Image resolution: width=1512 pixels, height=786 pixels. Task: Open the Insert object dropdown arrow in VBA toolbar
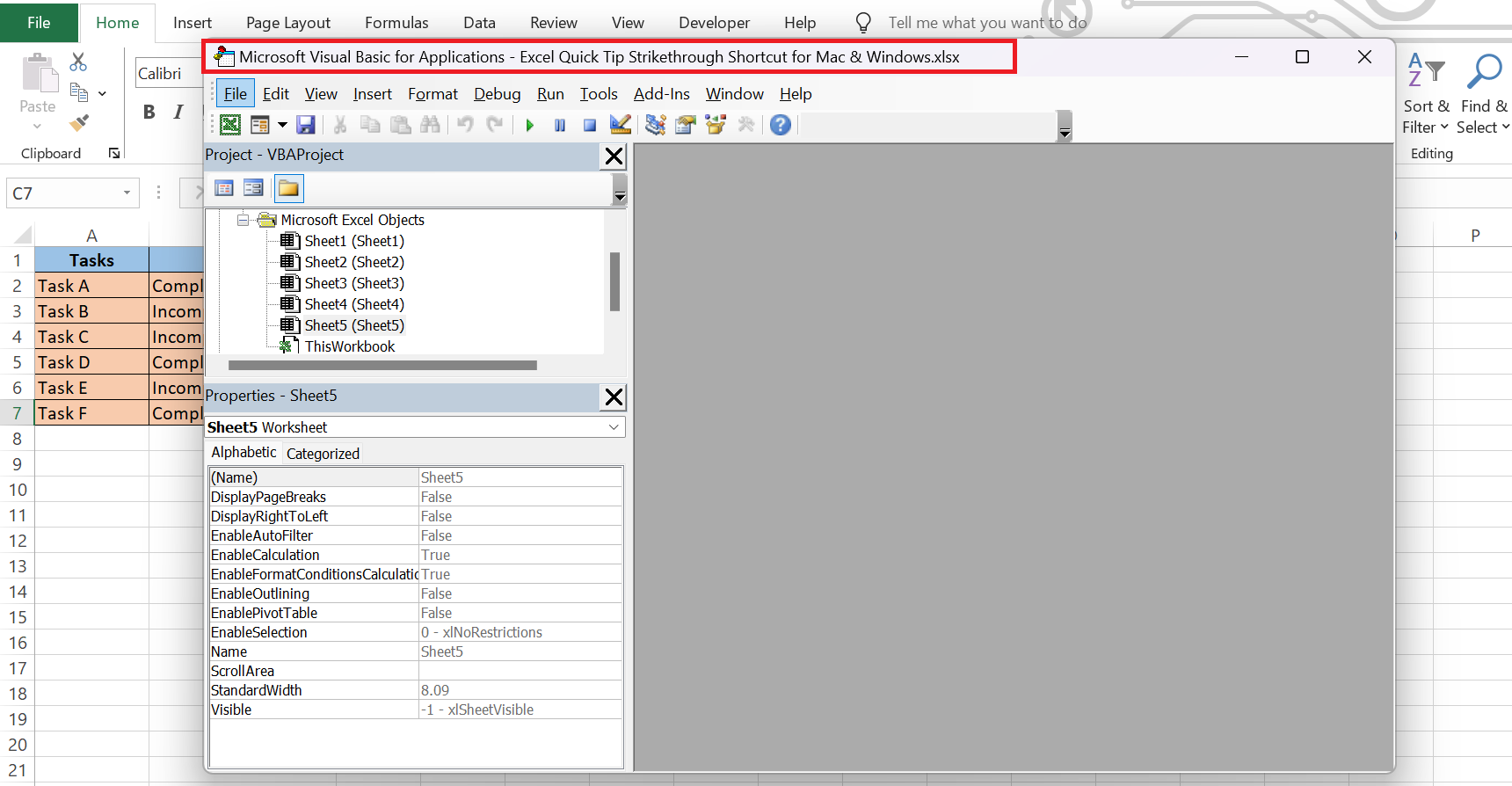pos(282,125)
